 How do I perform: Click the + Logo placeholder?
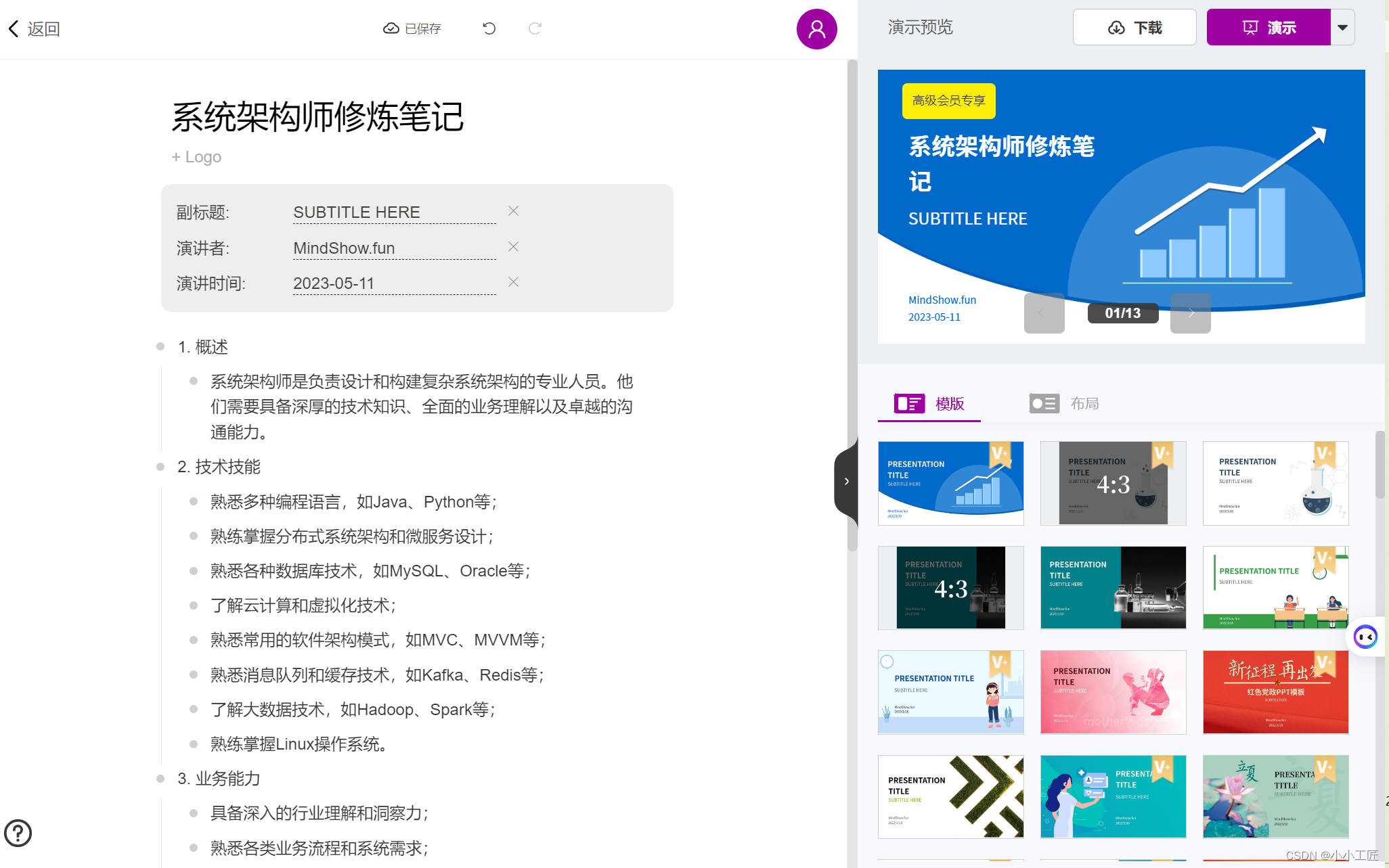point(196,157)
